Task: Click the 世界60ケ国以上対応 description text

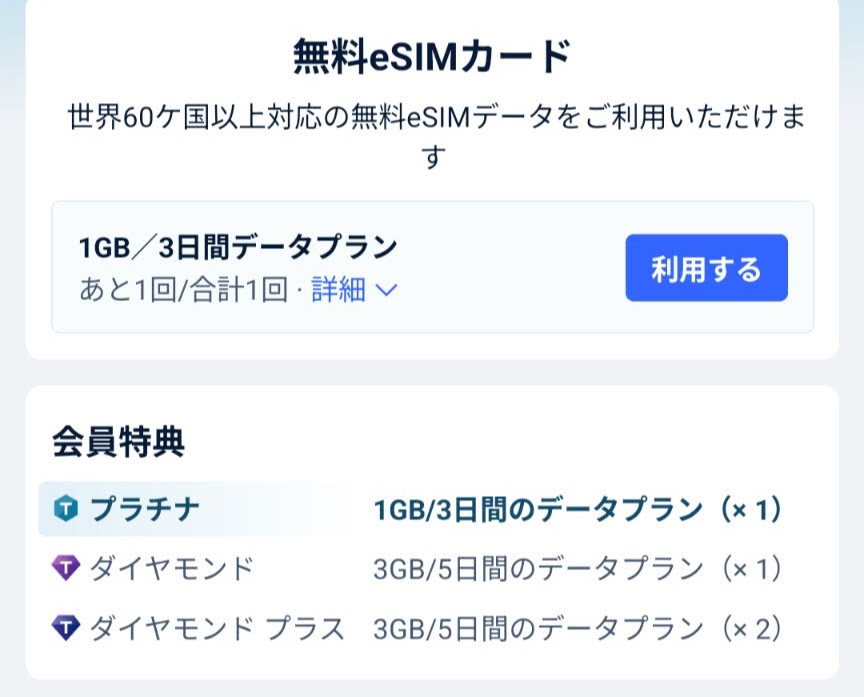Action: (436, 137)
